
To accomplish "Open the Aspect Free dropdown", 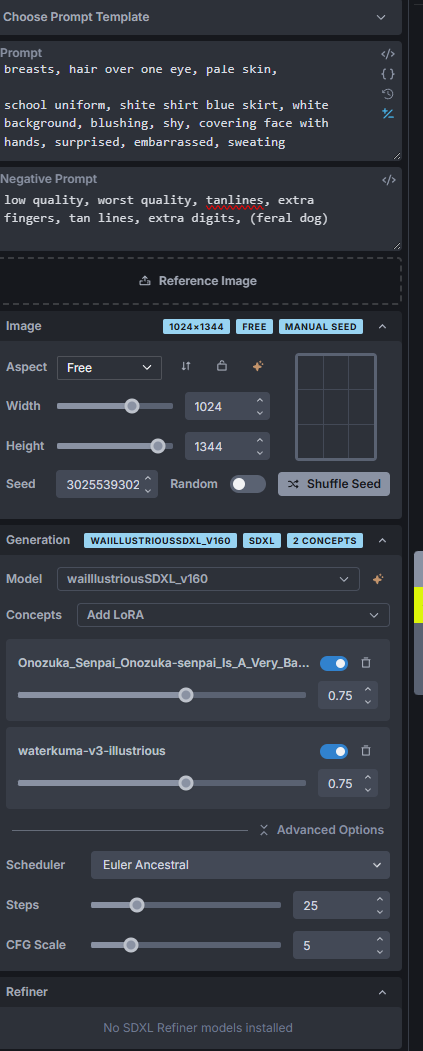I will click(109, 367).
